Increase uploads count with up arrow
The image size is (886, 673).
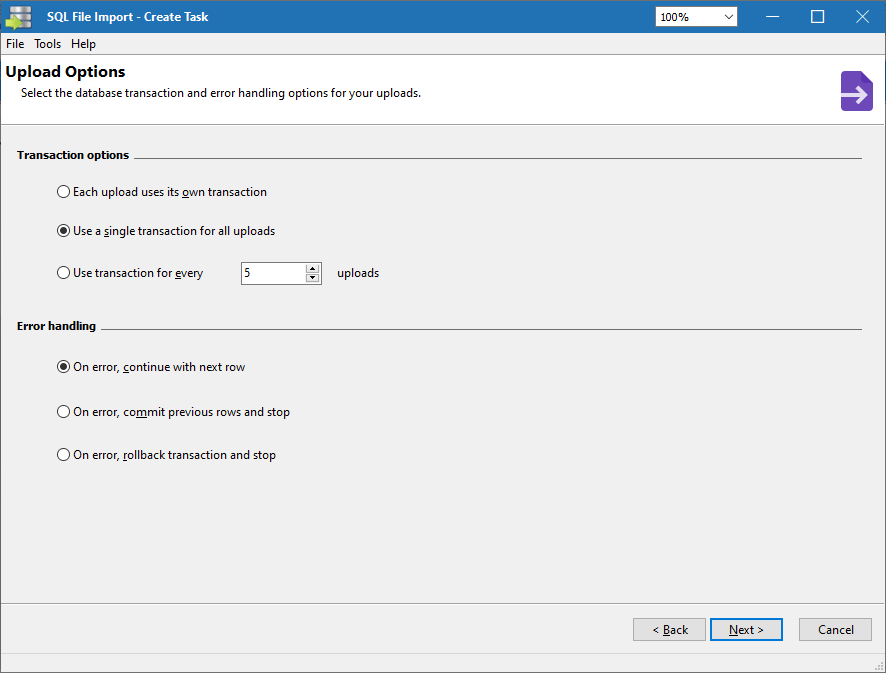tap(313, 268)
